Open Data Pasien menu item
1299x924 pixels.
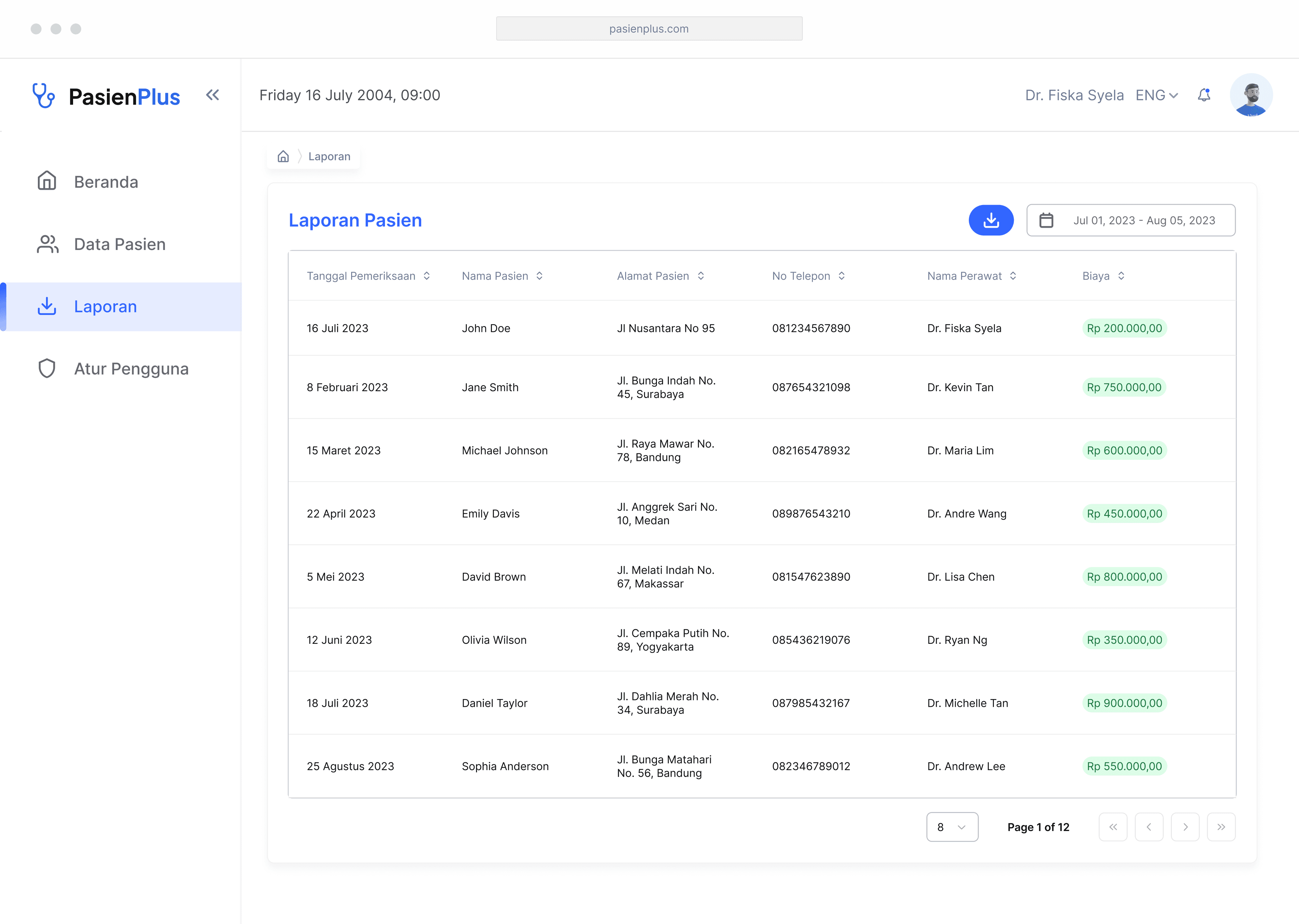pos(119,244)
